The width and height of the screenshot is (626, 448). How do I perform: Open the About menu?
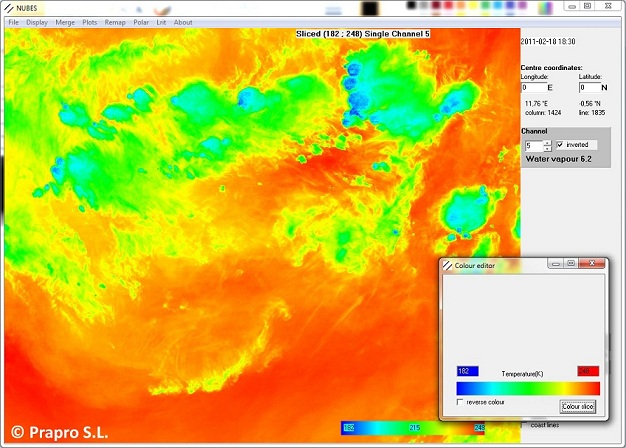click(x=183, y=22)
